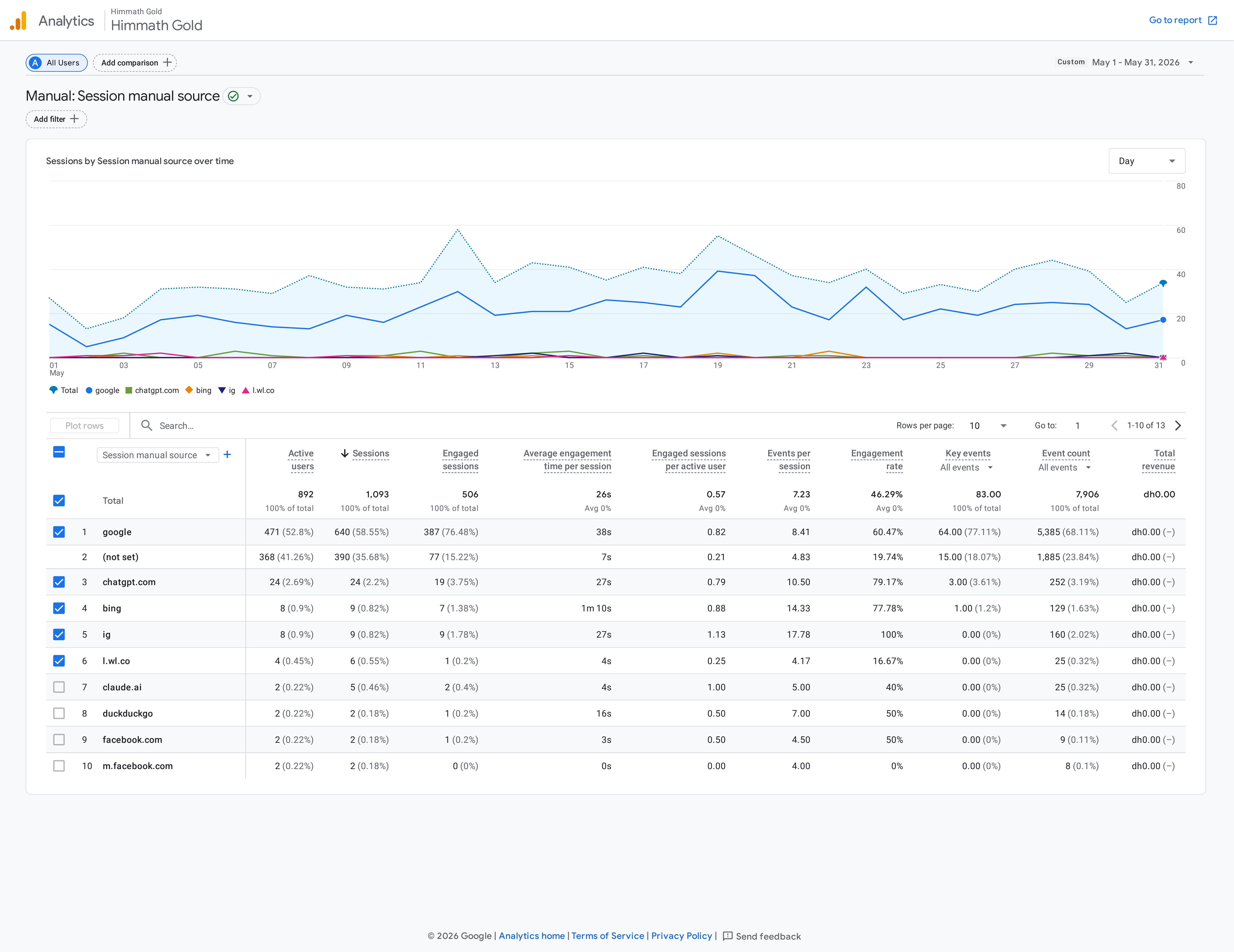Click the May 31 google data point
Image resolution: width=1234 pixels, height=952 pixels.
point(1163,320)
